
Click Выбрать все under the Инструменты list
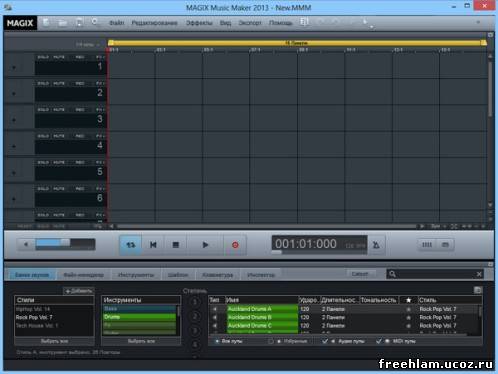click(141, 341)
